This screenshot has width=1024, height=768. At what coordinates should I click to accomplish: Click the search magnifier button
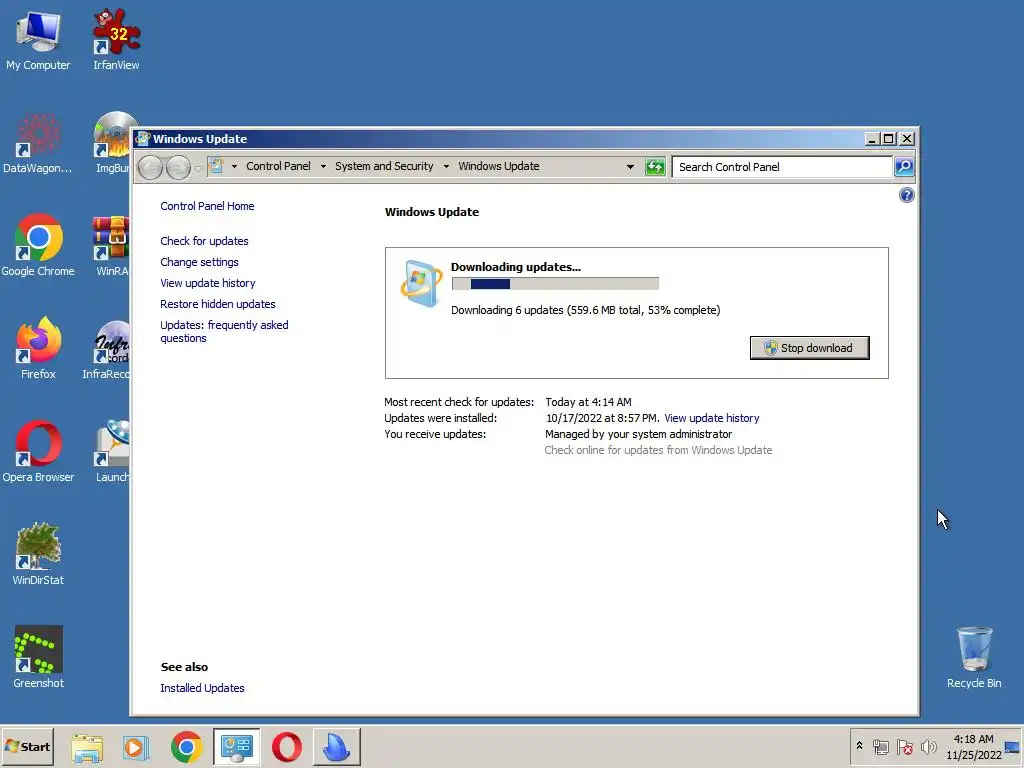pos(904,167)
